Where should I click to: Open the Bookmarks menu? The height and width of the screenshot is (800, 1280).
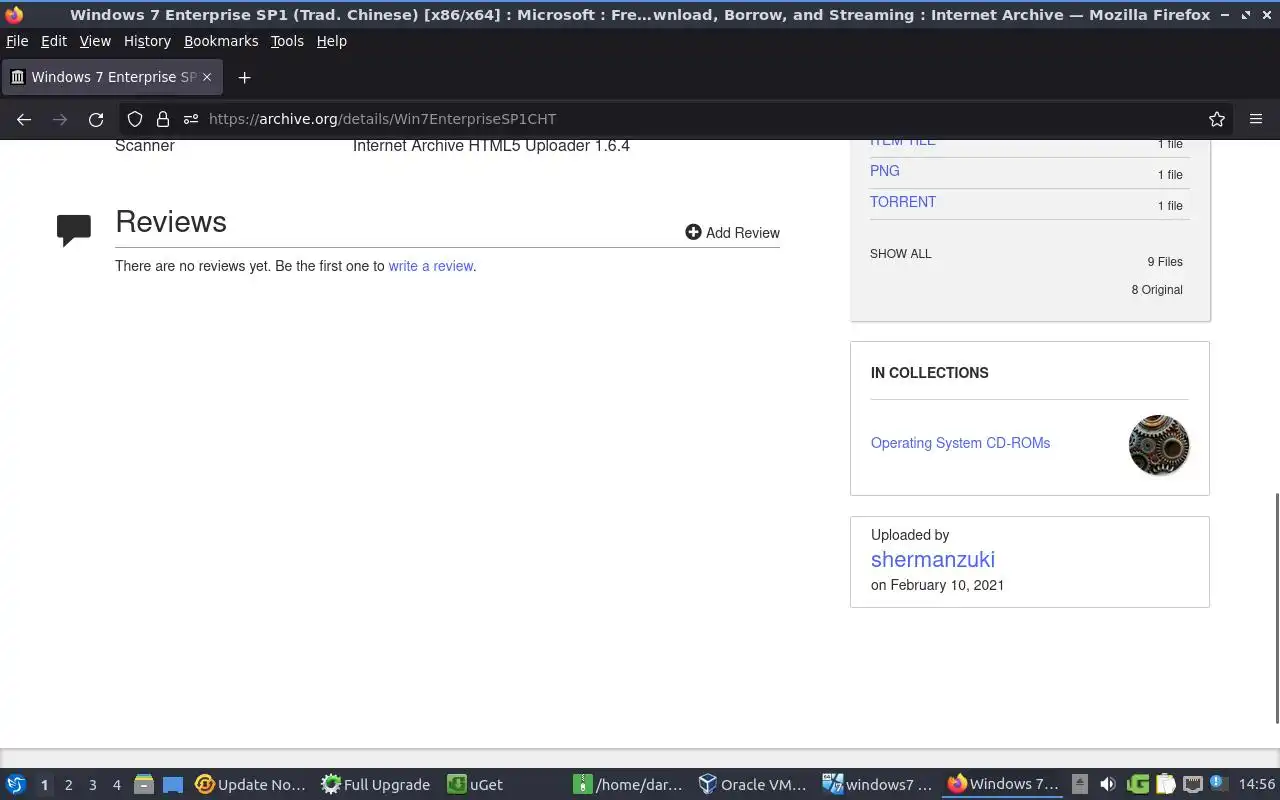pyautogui.click(x=221, y=41)
